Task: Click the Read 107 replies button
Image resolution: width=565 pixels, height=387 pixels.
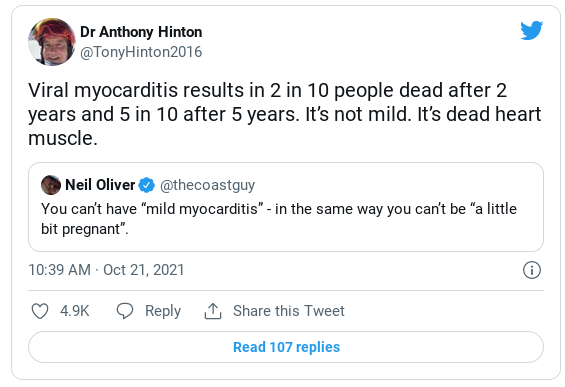Action: (x=286, y=347)
